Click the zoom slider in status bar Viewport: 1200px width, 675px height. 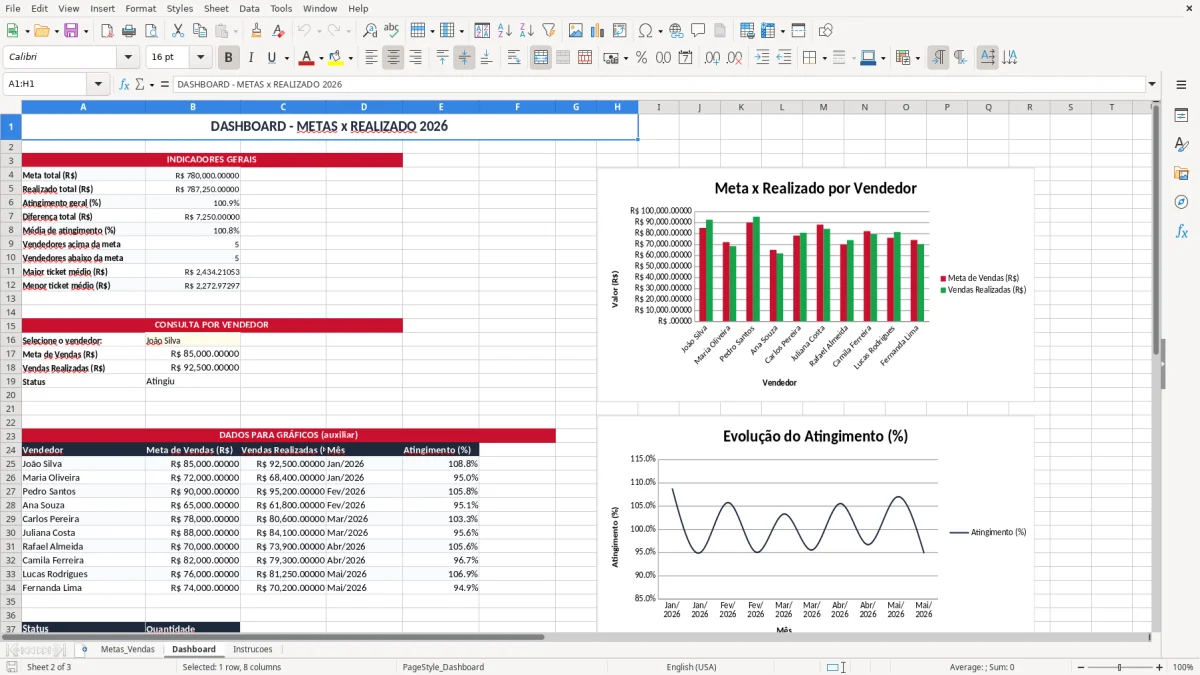pos(1120,667)
